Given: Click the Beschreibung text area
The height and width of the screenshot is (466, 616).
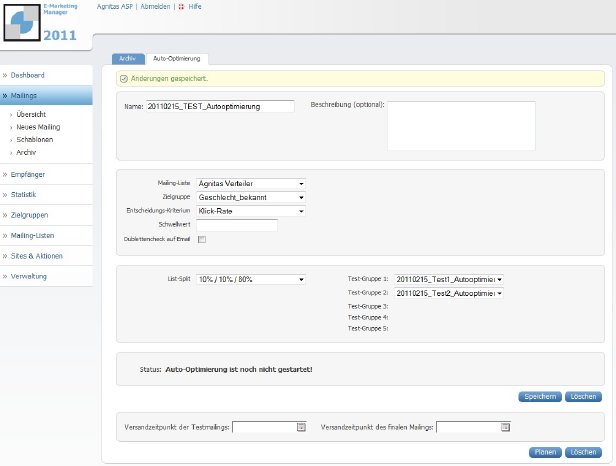Looking at the screenshot, I should (x=461, y=126).
